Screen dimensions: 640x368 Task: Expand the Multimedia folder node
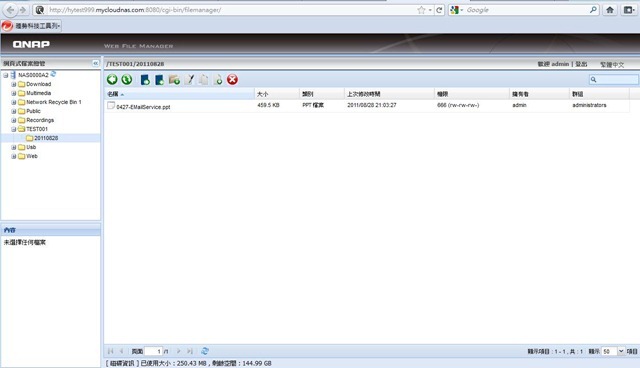pyautogui.click(x=13, y=93)
